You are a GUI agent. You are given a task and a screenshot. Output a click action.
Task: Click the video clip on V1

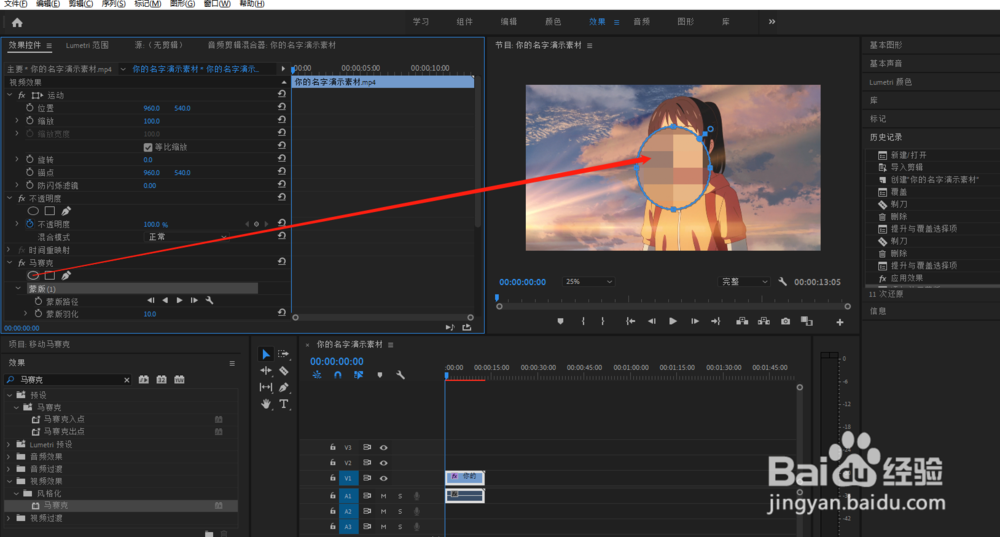pos(465,477)
